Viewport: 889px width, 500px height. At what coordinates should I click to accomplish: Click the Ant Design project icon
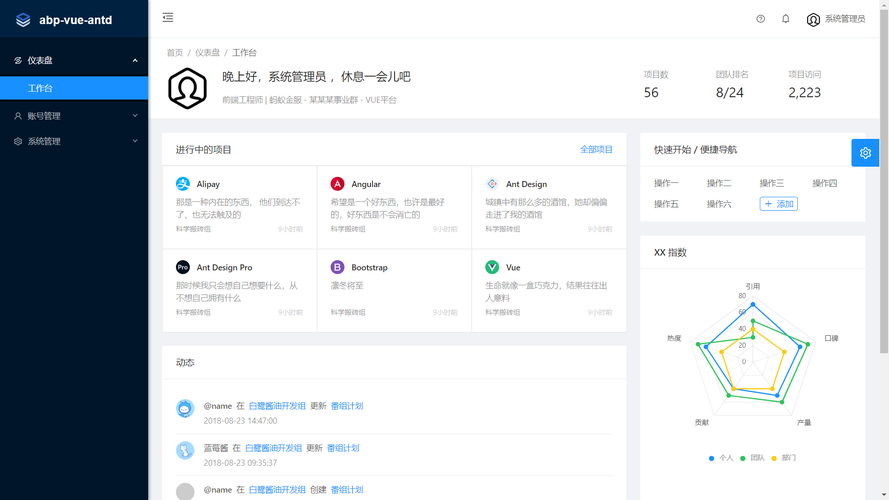[x=492, y=184]
